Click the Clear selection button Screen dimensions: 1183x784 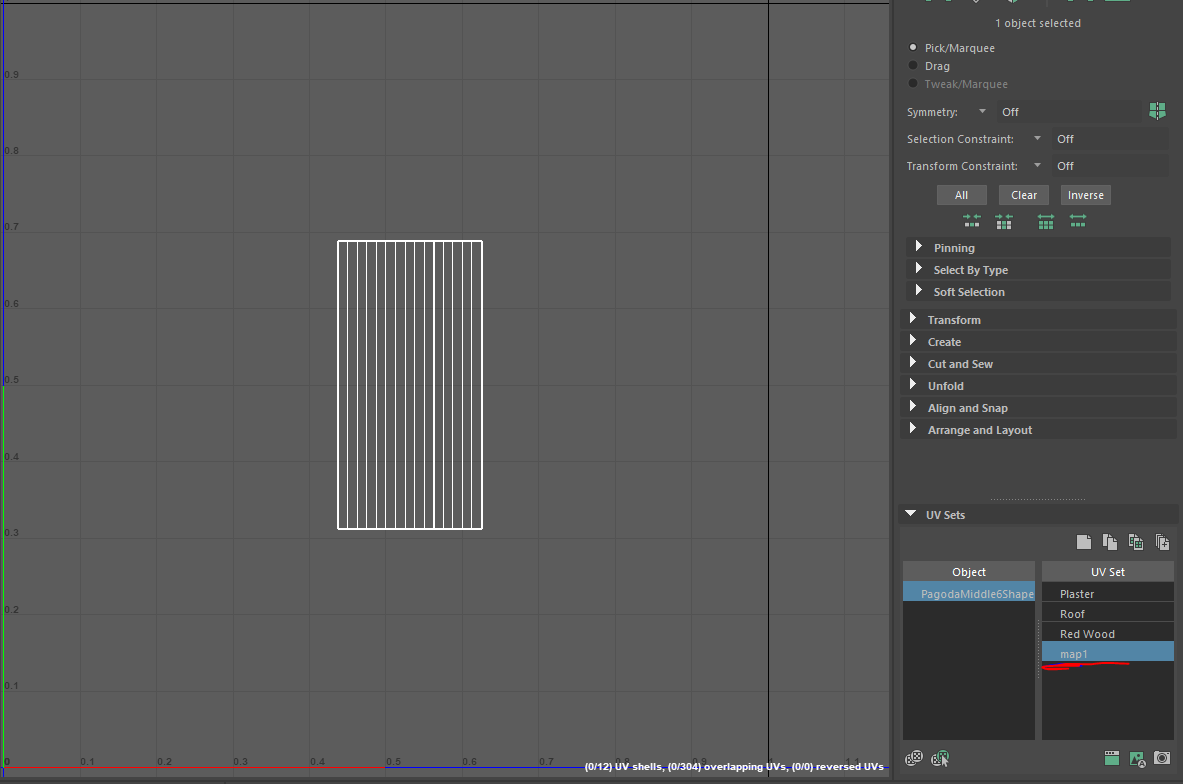click(x=1023, y=194)
